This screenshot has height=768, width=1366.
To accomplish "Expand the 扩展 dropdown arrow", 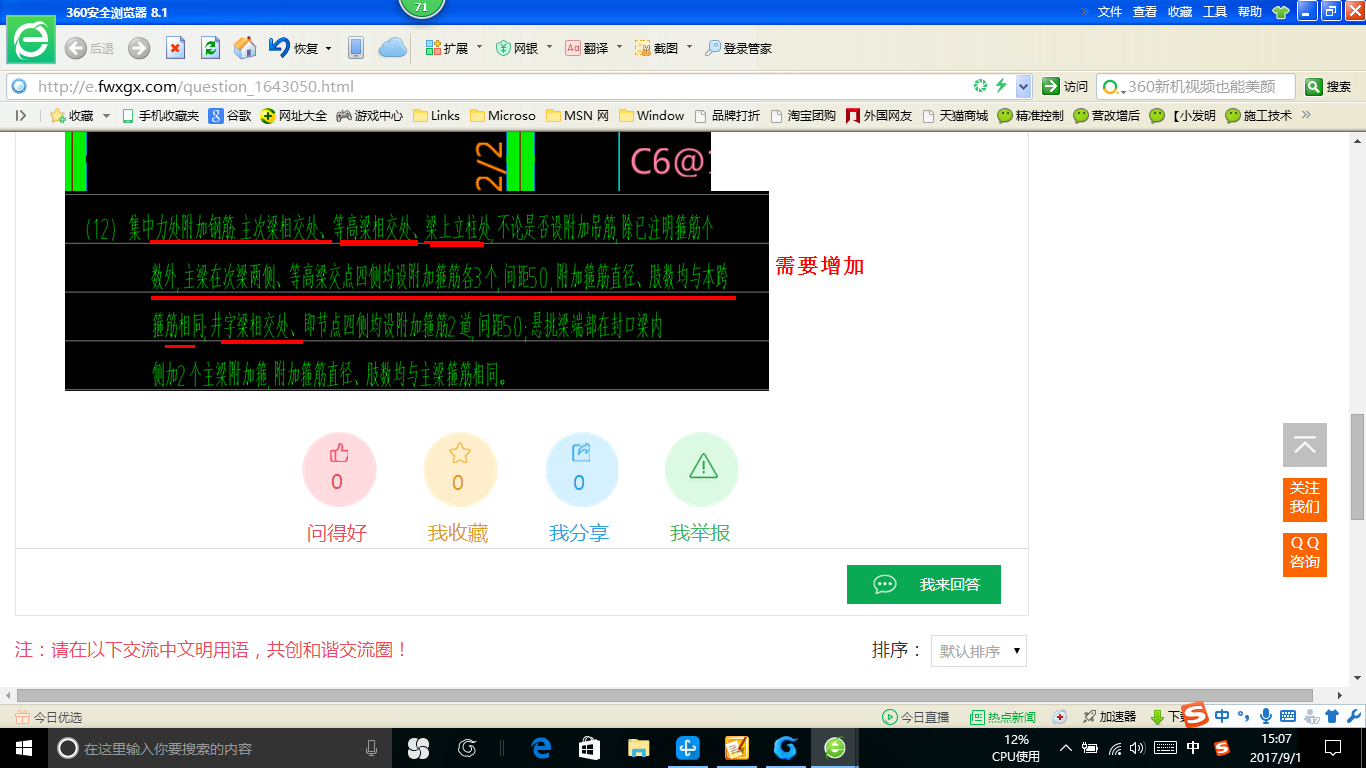I will click(479, 47).
